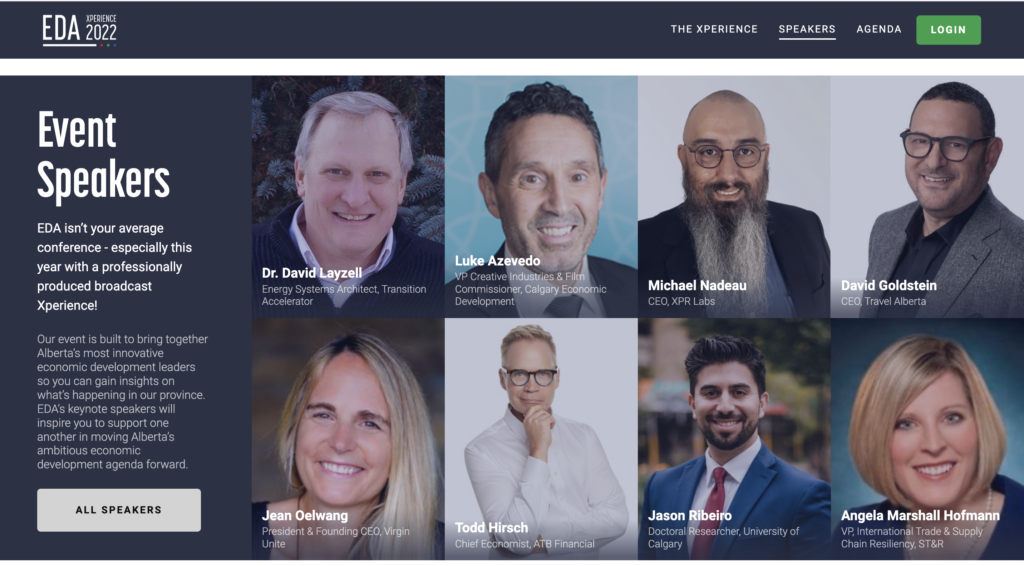Click the Event Speakers heading
This screenshot has width=1024, height=566.
[x=103, y=155]
